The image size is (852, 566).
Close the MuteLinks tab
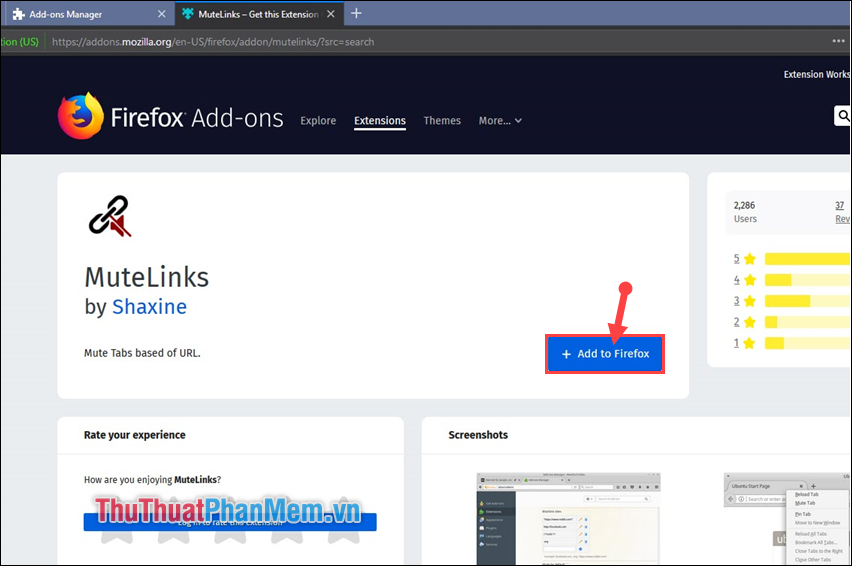coord(330,14)
